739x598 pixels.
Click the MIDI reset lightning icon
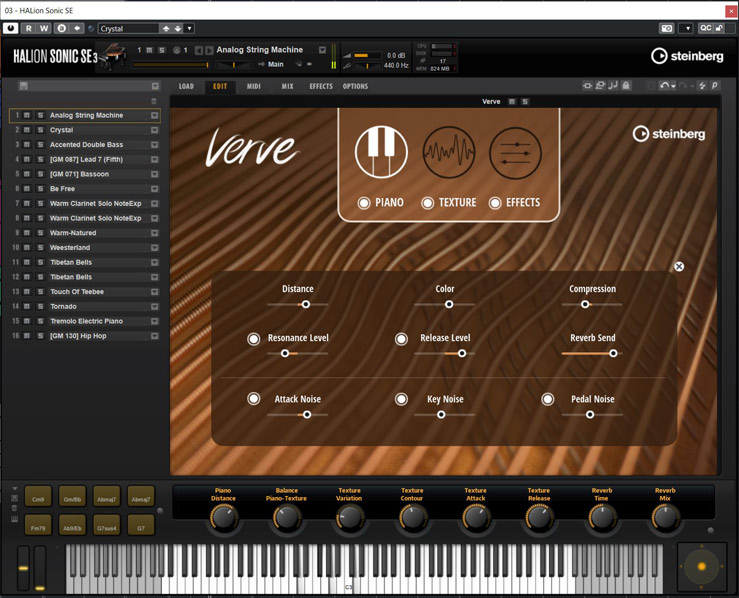702,86
